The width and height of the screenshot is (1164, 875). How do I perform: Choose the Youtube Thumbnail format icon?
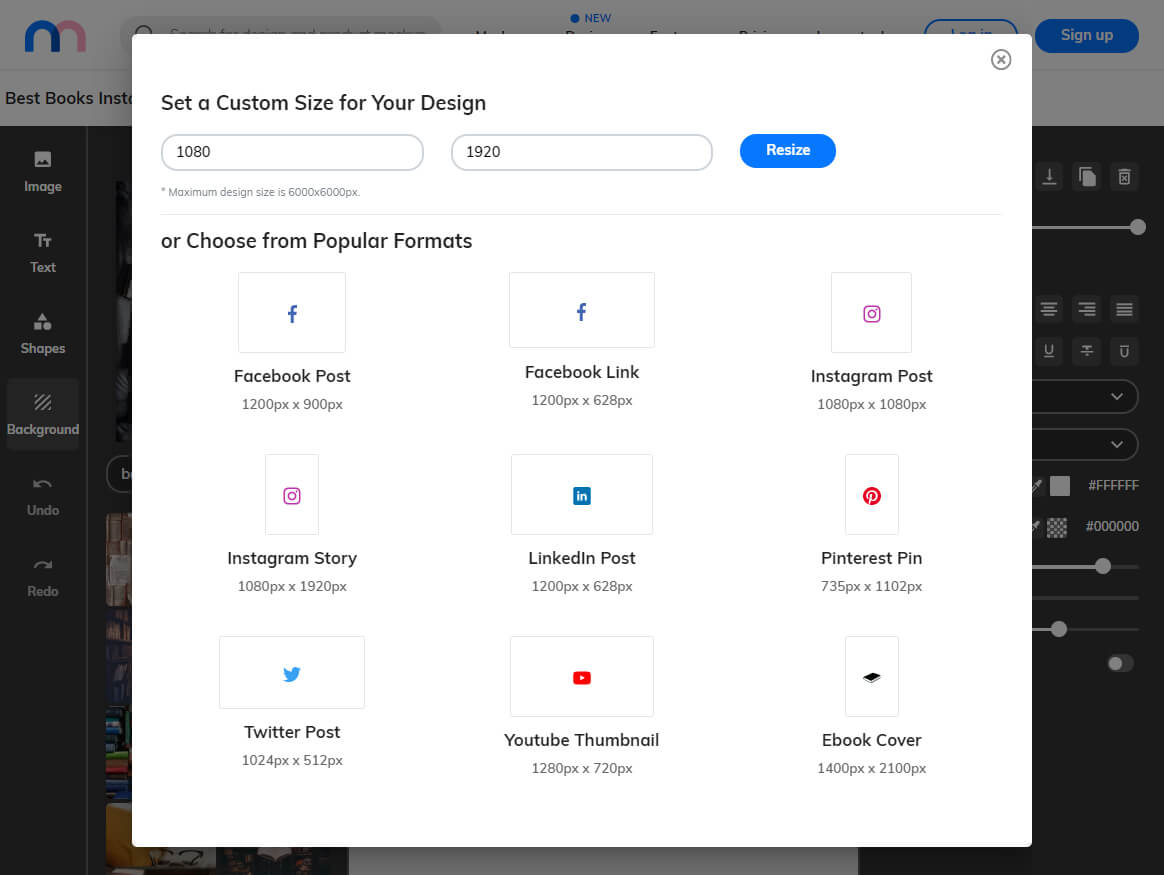582,676
